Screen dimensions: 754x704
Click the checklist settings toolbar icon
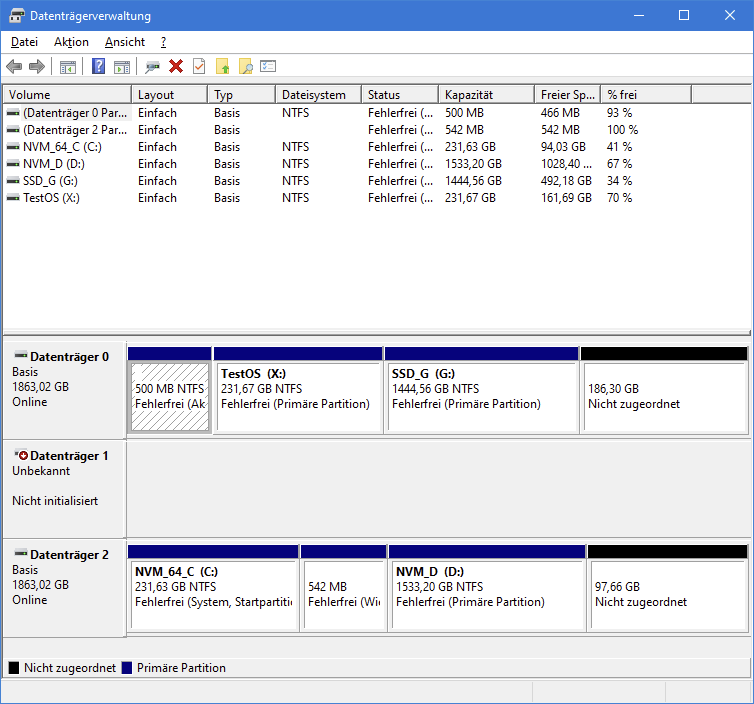[268, 66]
